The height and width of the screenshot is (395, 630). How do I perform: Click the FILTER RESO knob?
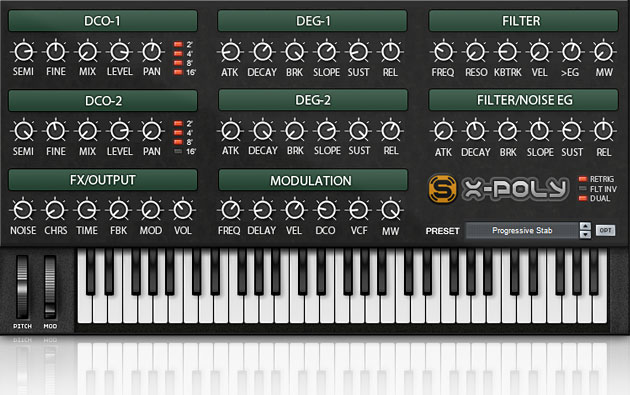click(475, 52)
